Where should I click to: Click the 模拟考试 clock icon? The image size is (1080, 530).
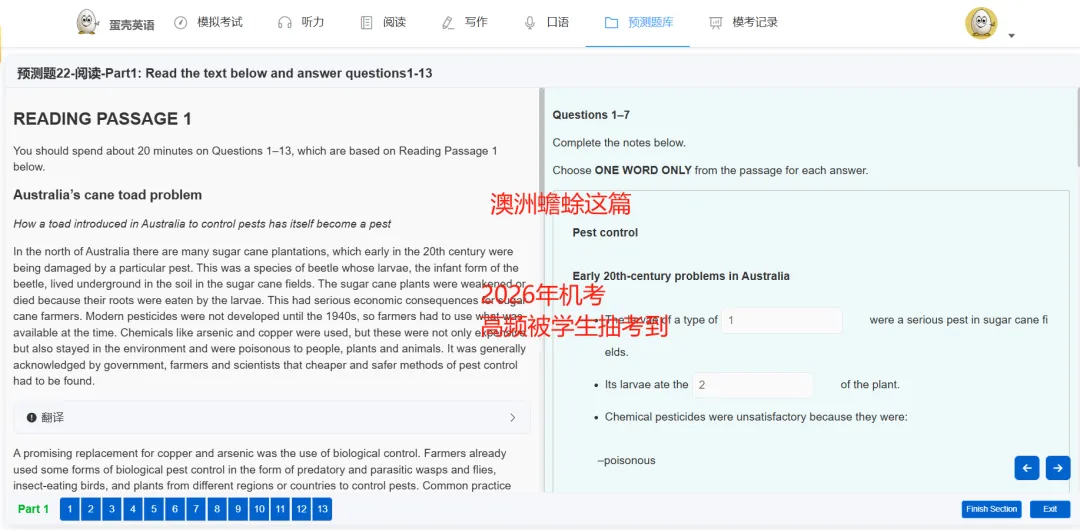(180, 23)
